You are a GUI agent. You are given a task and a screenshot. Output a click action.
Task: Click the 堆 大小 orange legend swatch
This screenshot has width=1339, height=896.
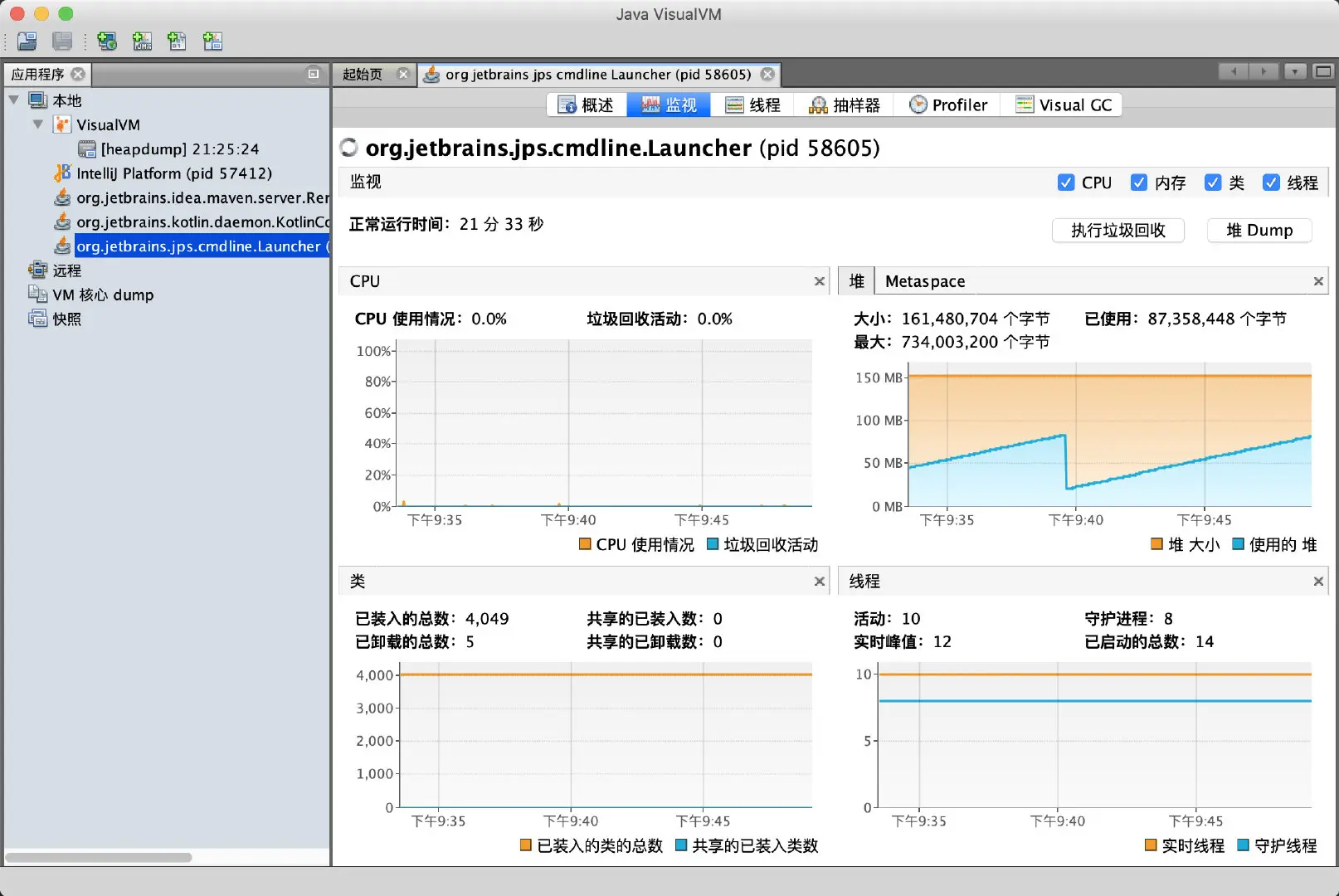coord(1156,544)
